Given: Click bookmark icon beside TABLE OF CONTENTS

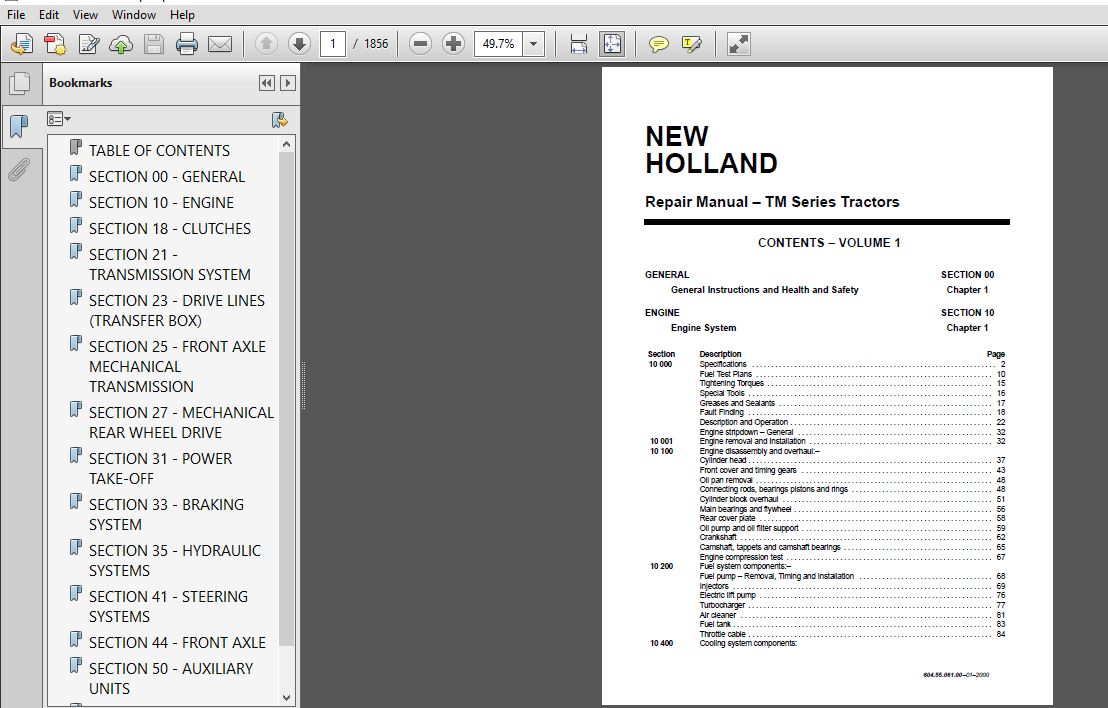Looking at the screenshot, I should tap(76, 148).
